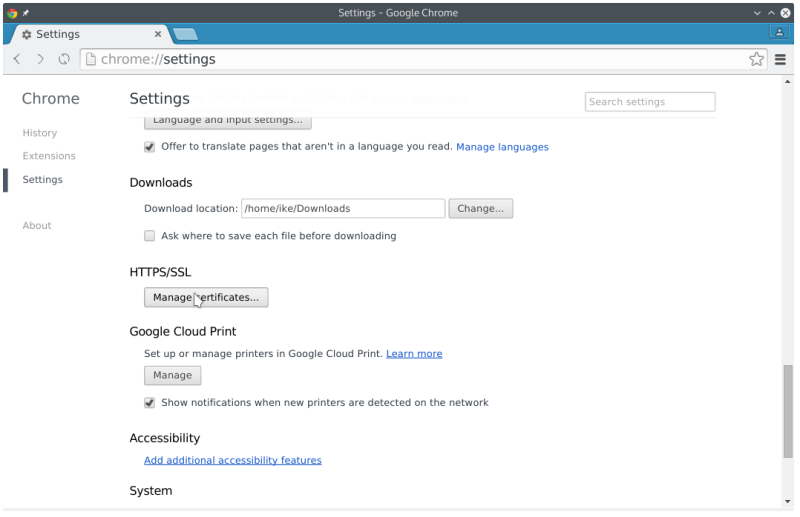
Task: Open the Manage languages link
Action: [x=502, y=147]
